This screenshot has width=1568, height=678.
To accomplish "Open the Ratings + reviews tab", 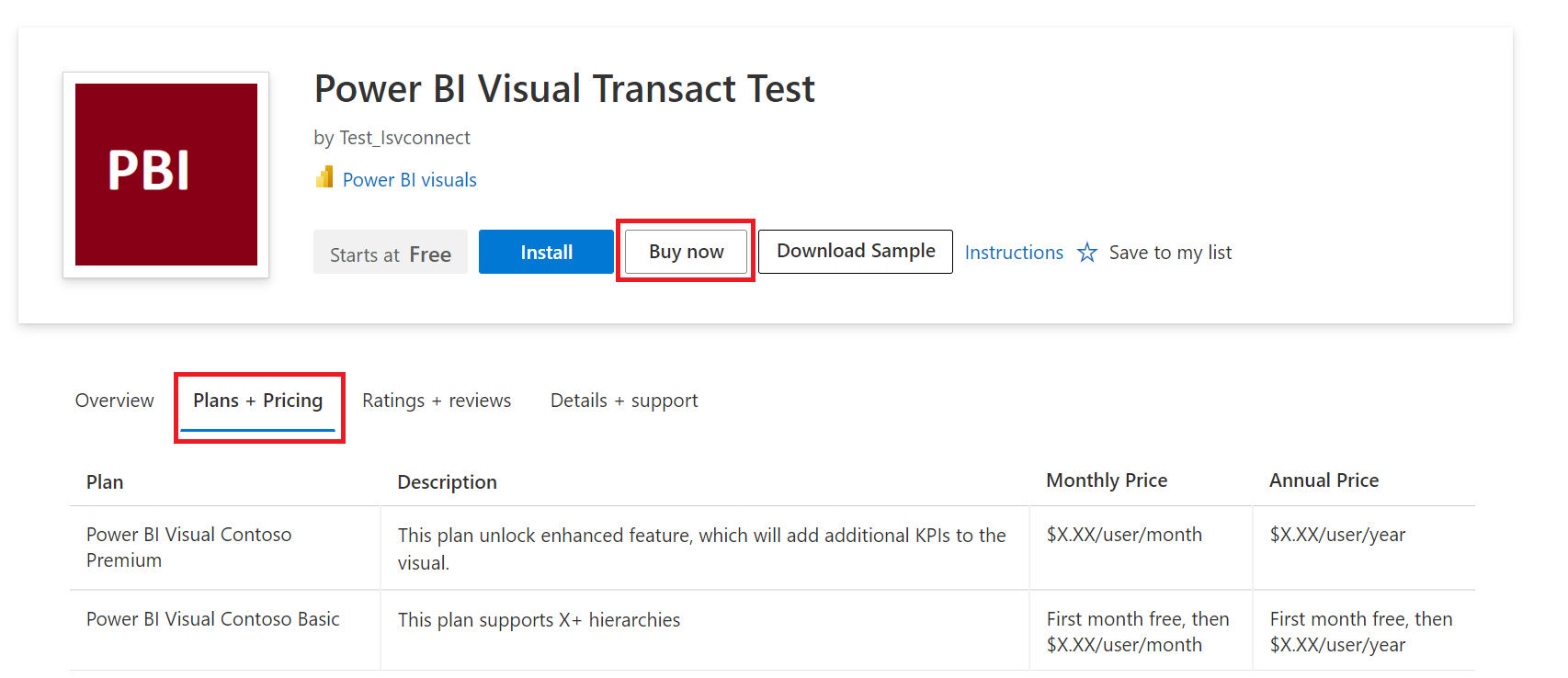I will click(x=437, y=401).
